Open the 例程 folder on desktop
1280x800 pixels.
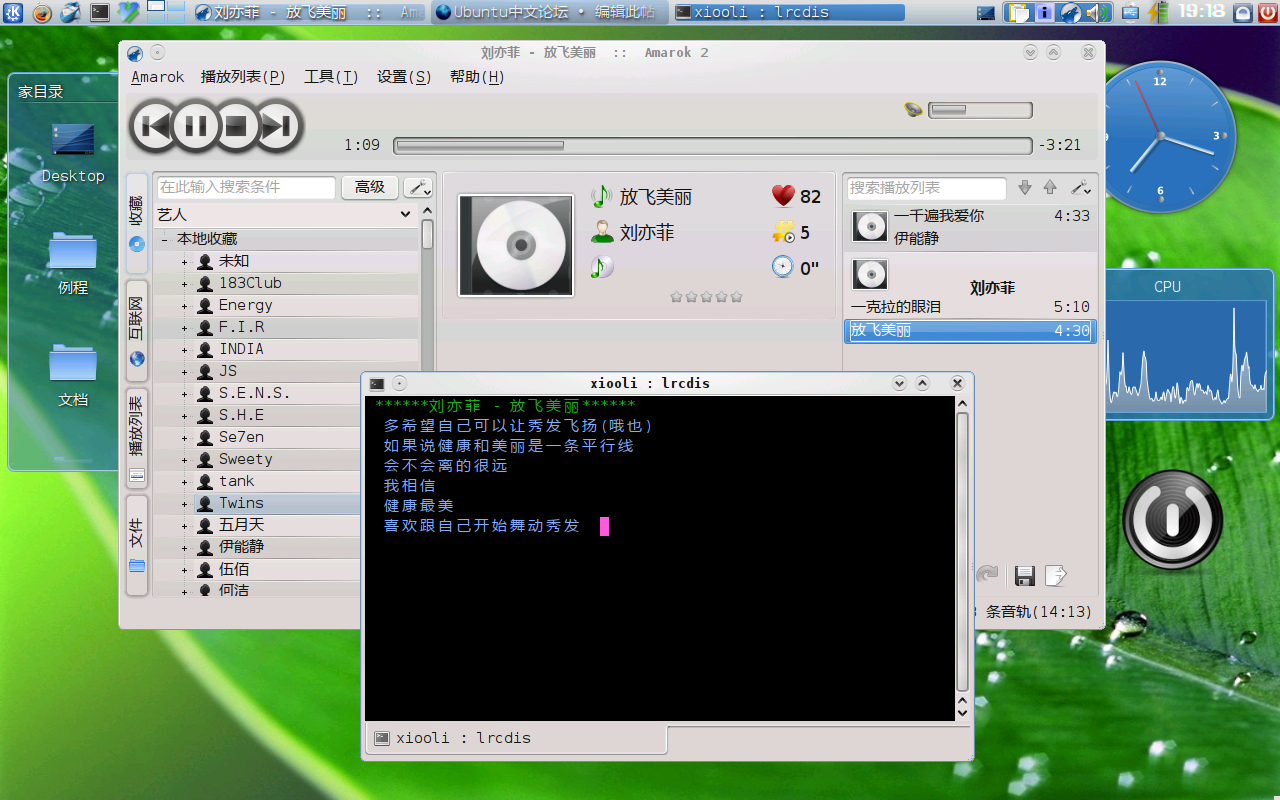(x=73, y=263)
